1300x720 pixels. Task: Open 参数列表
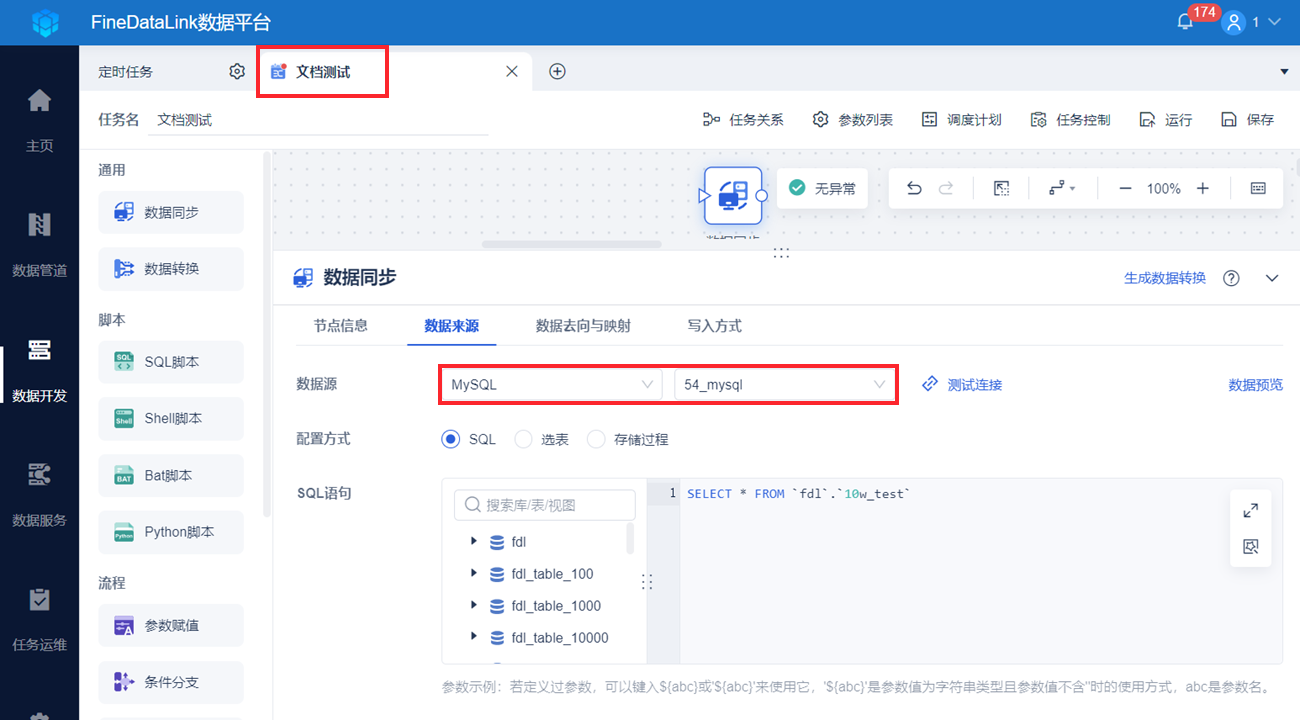853,120
